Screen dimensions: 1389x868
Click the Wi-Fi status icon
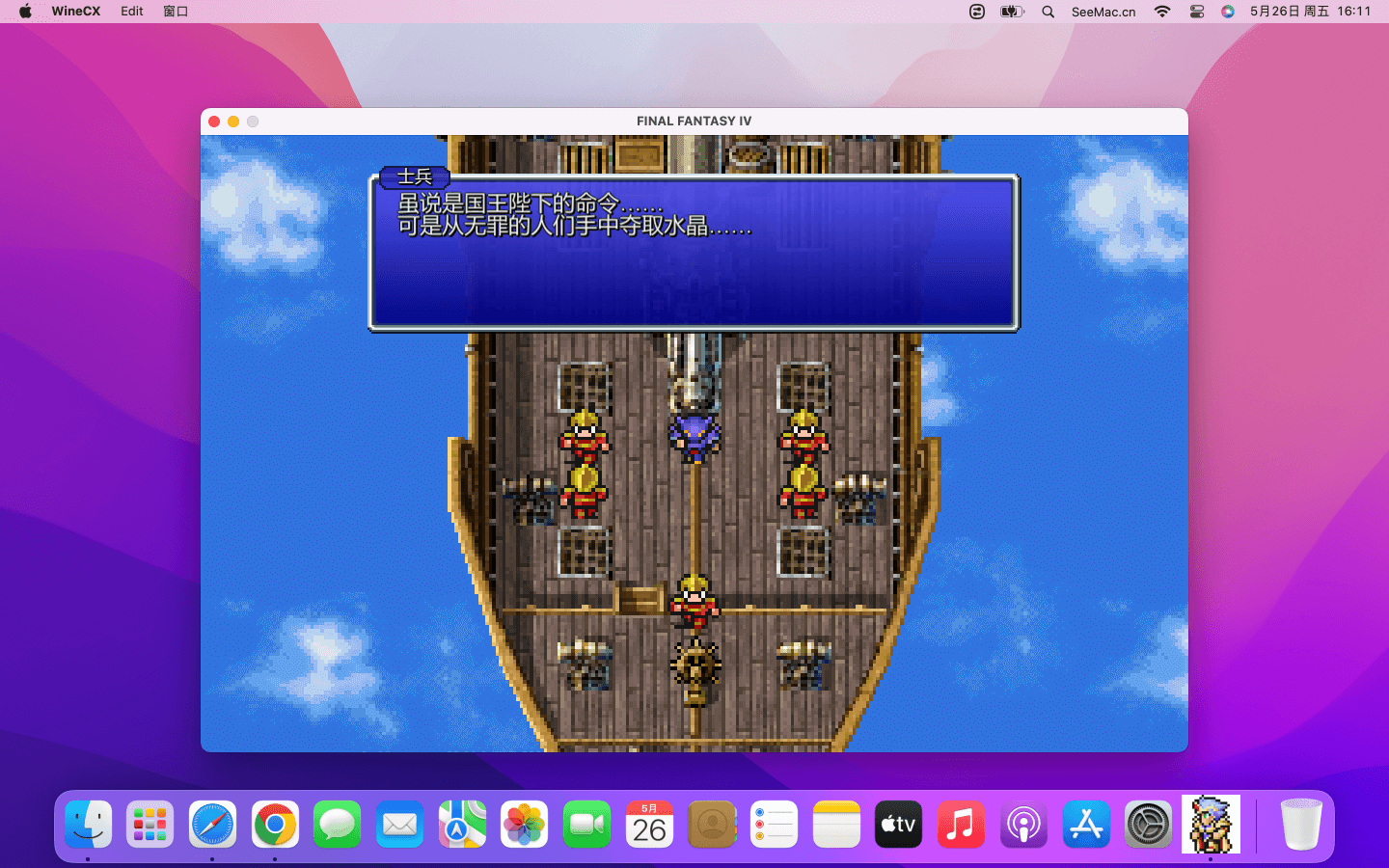coord(1162,12)
